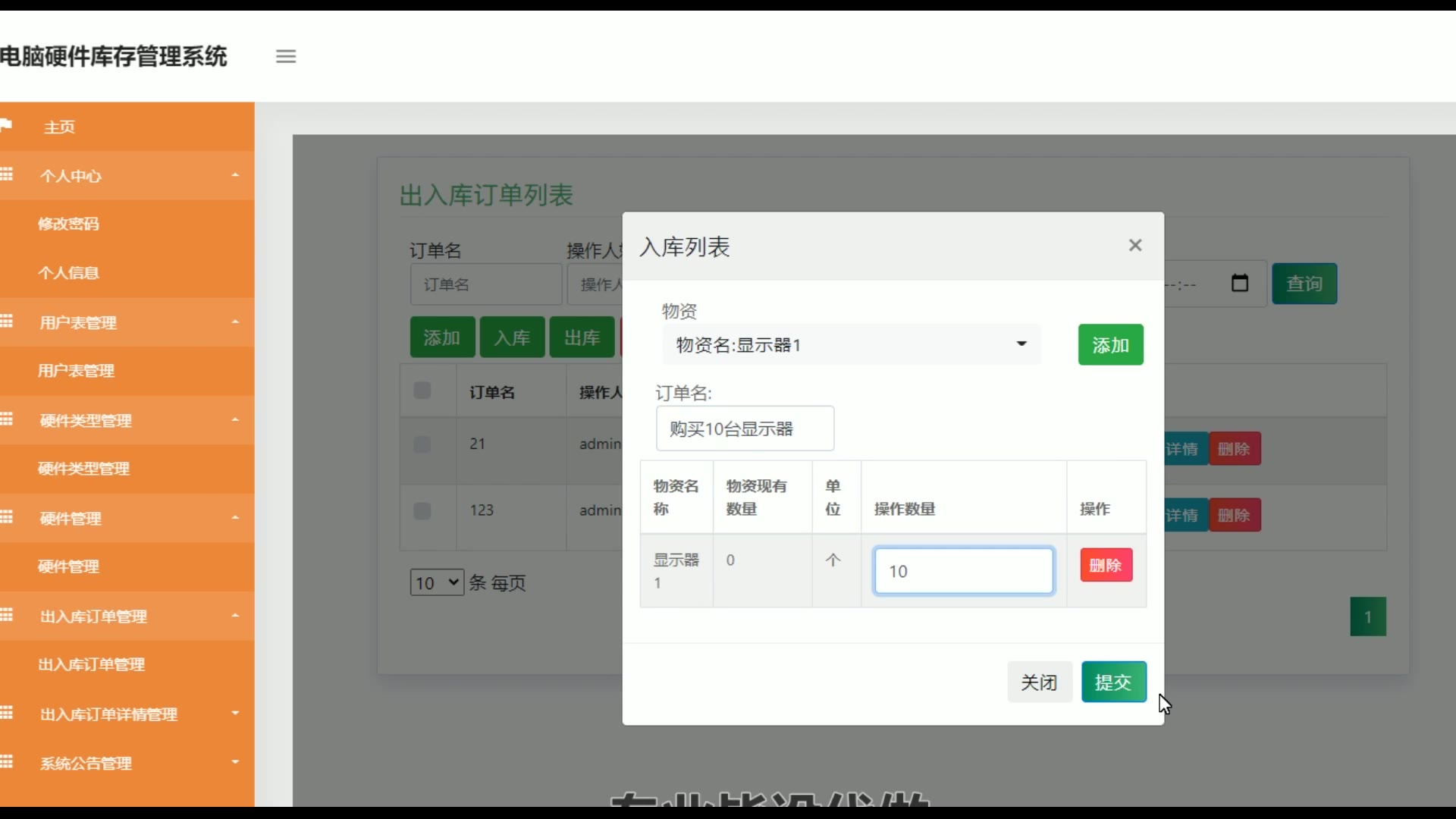Click grid icon next to 个人中心

(x=7, y=175)
